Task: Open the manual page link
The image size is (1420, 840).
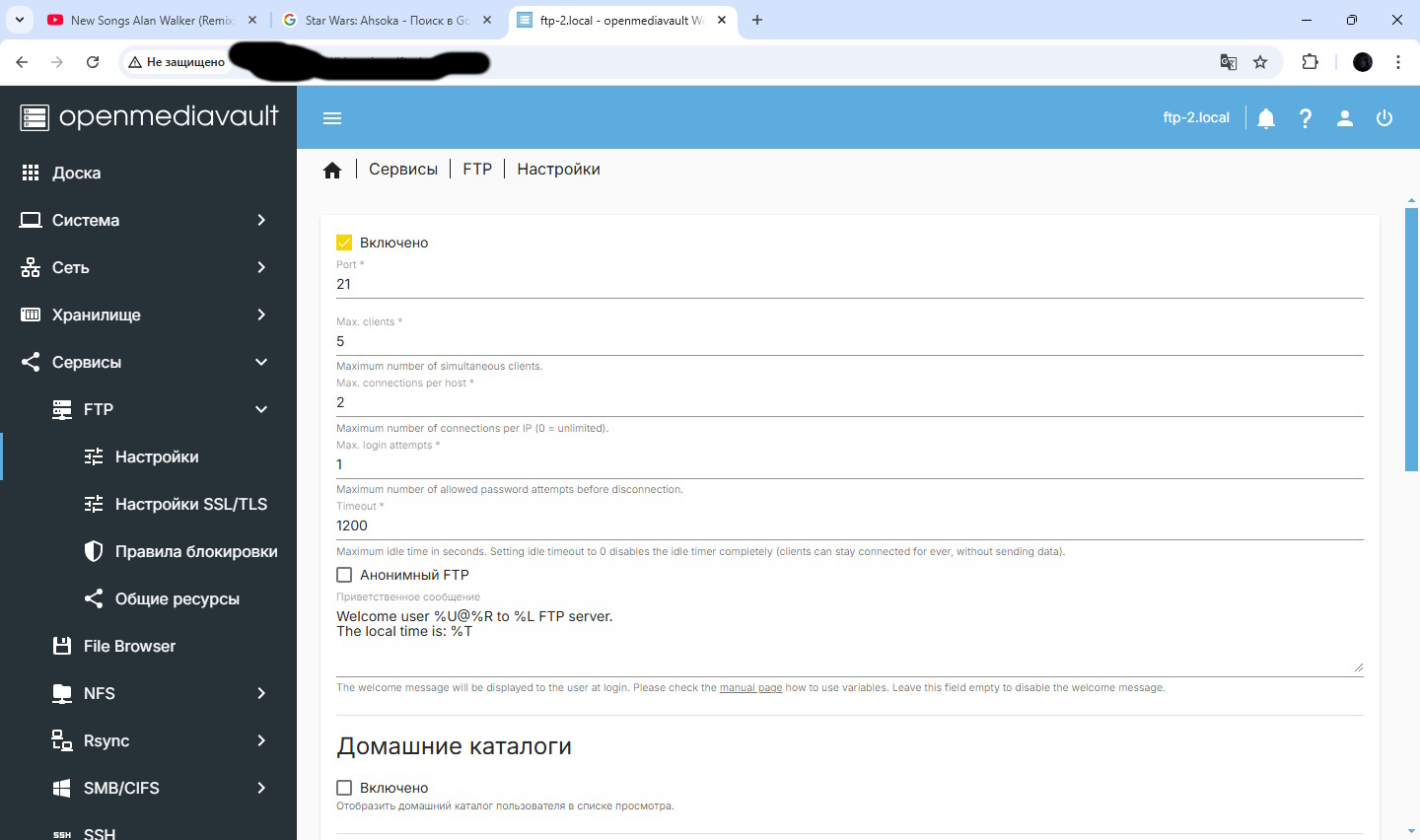Action: (750, 688)
